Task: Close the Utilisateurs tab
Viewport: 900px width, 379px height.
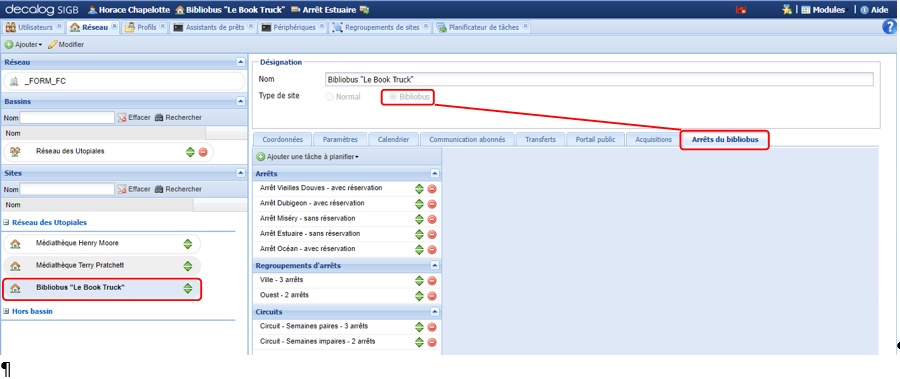Action: [59, 26]
